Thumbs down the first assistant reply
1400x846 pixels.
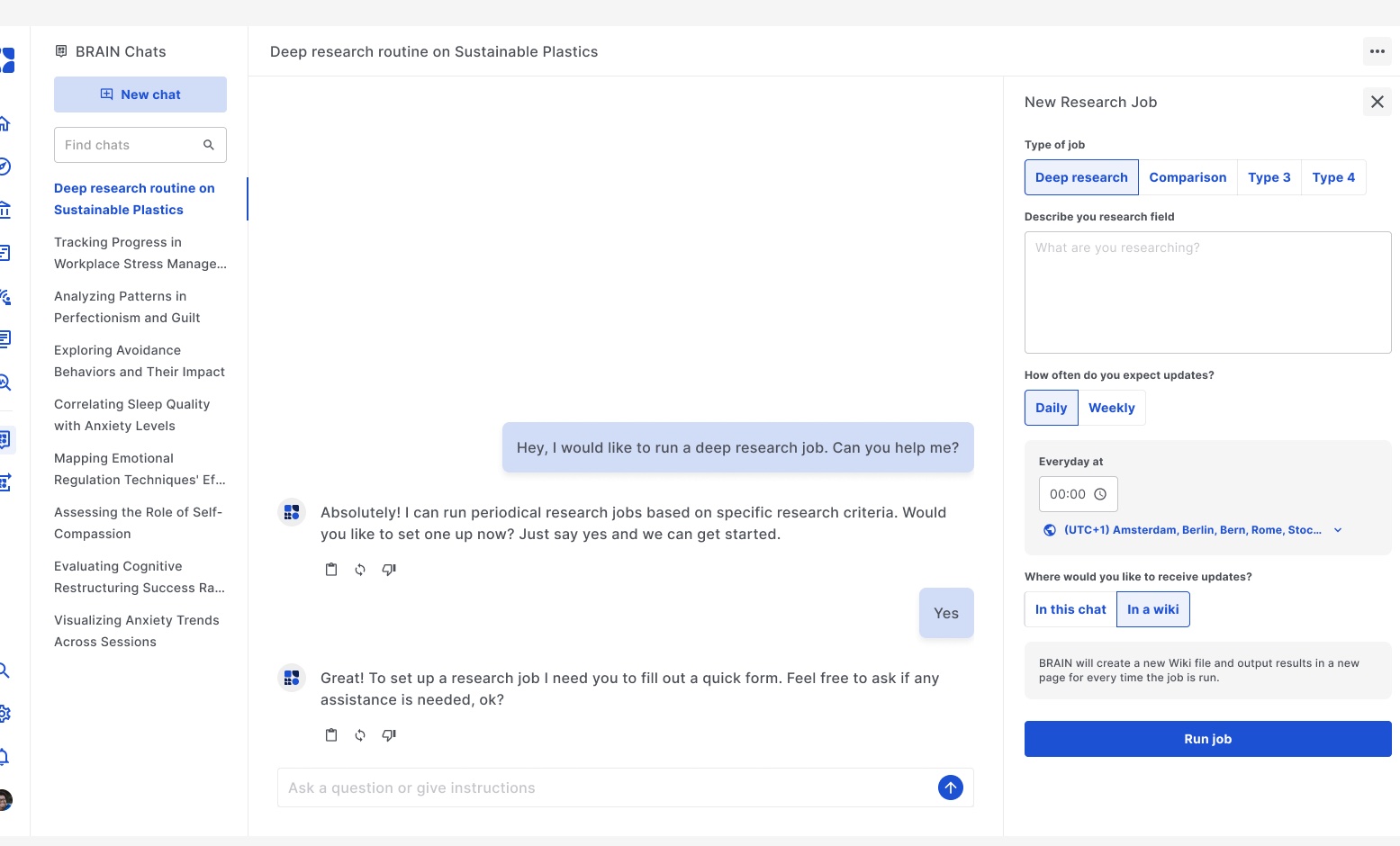(389, 570)
